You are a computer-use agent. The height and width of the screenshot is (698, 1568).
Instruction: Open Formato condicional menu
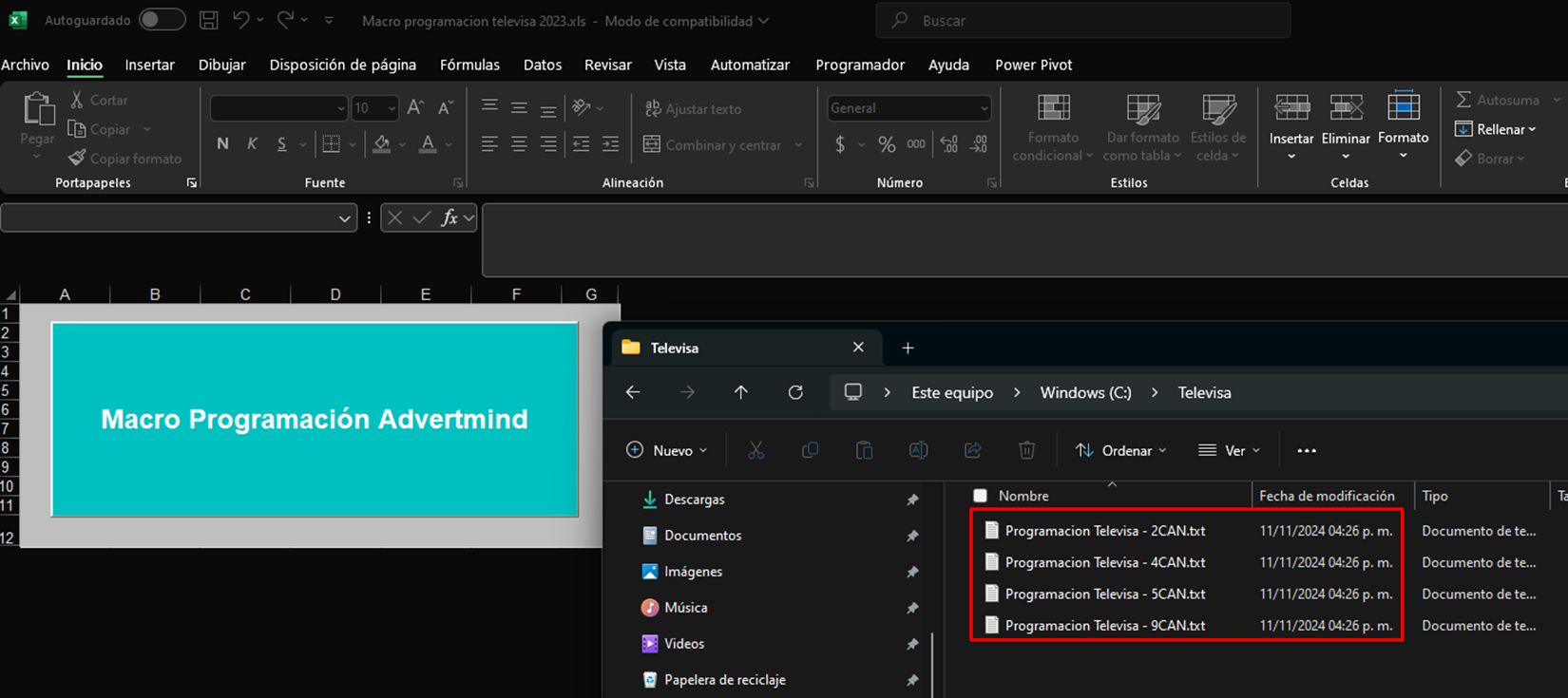point(1053,128)
